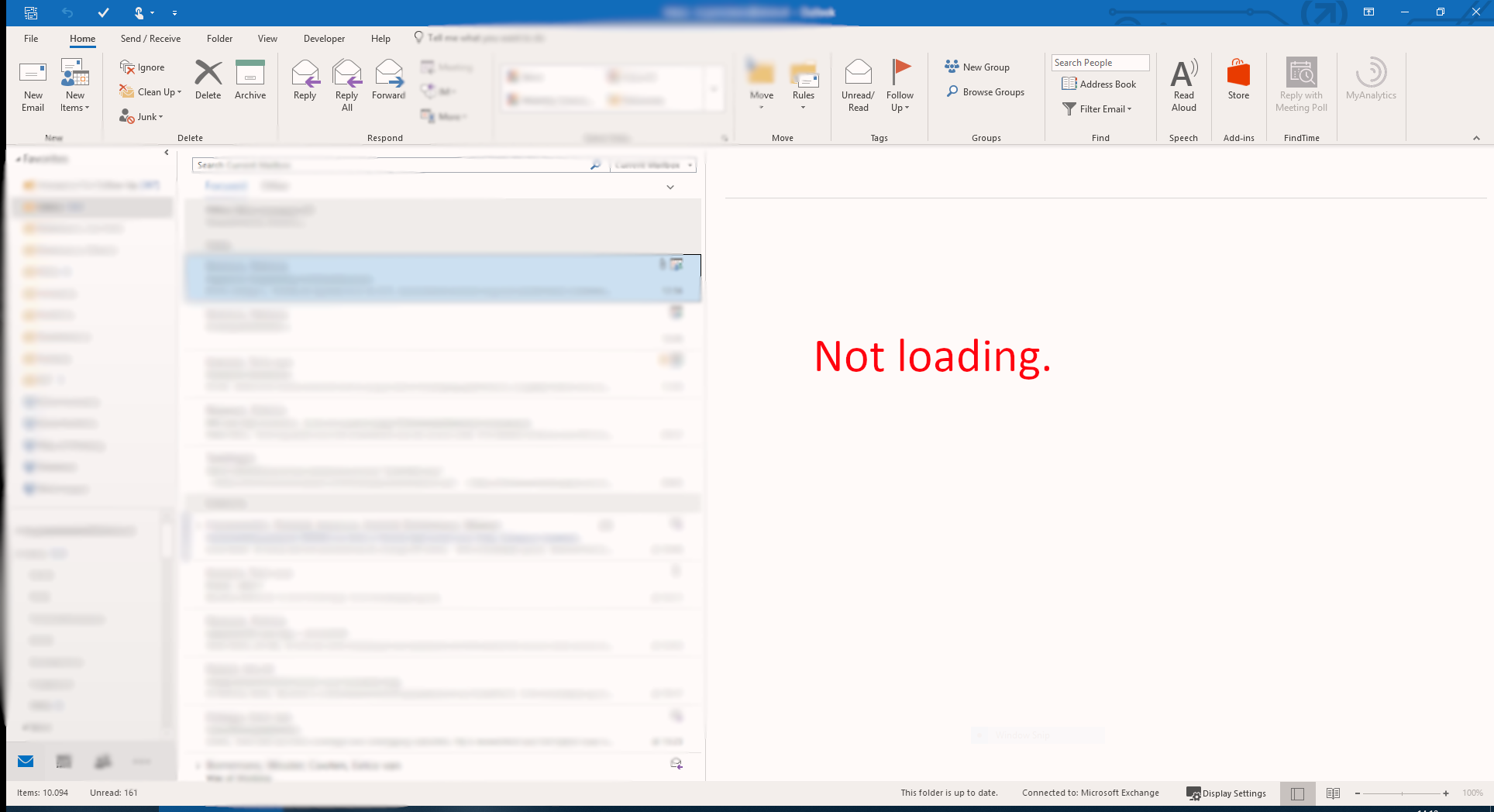Viewport: 1494px width, 812px height.
Task: Click the Ignore conversation button
Action: [x=143, y=67]
